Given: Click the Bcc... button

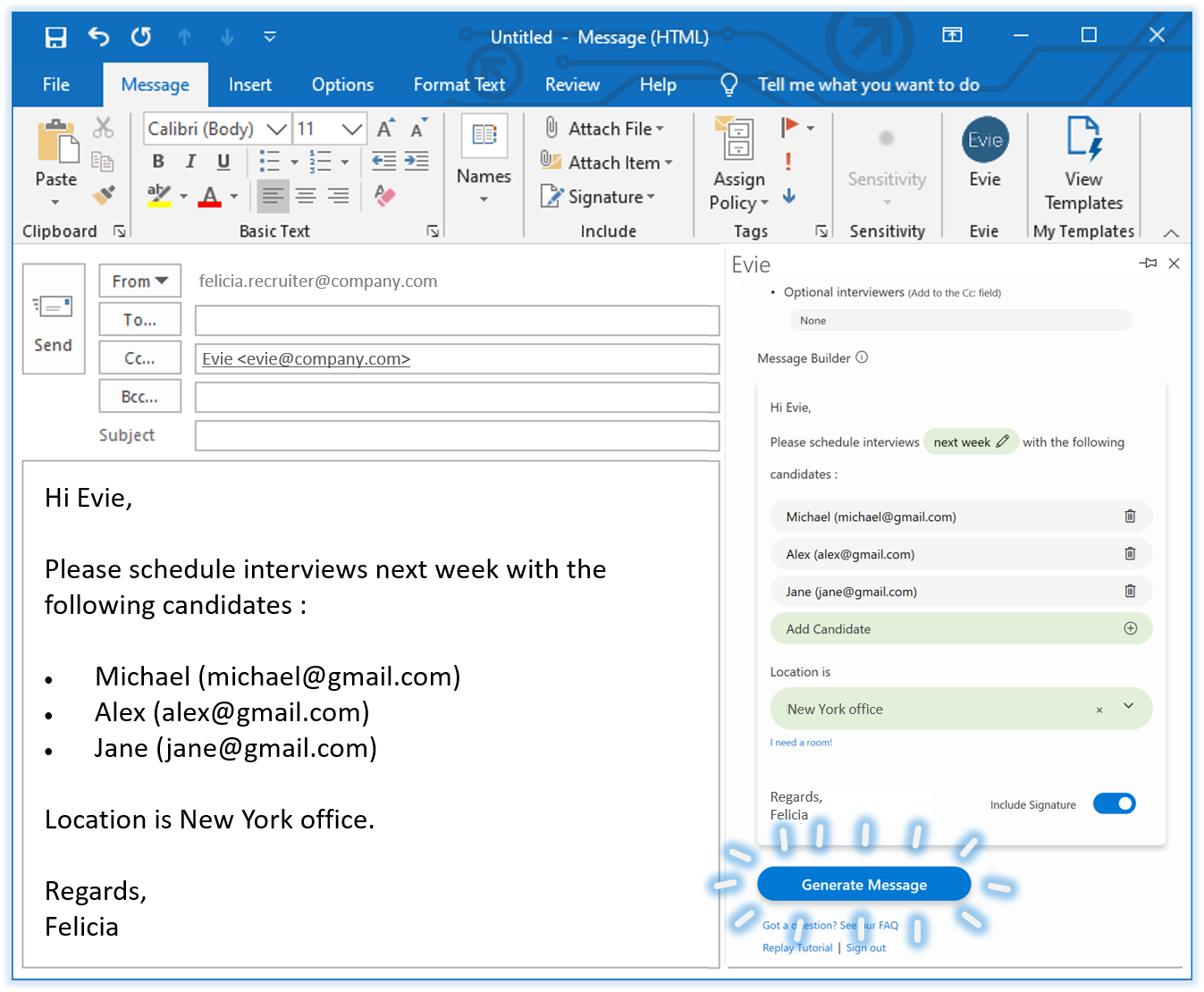Looking at the screenshot, I should (140, 396).
